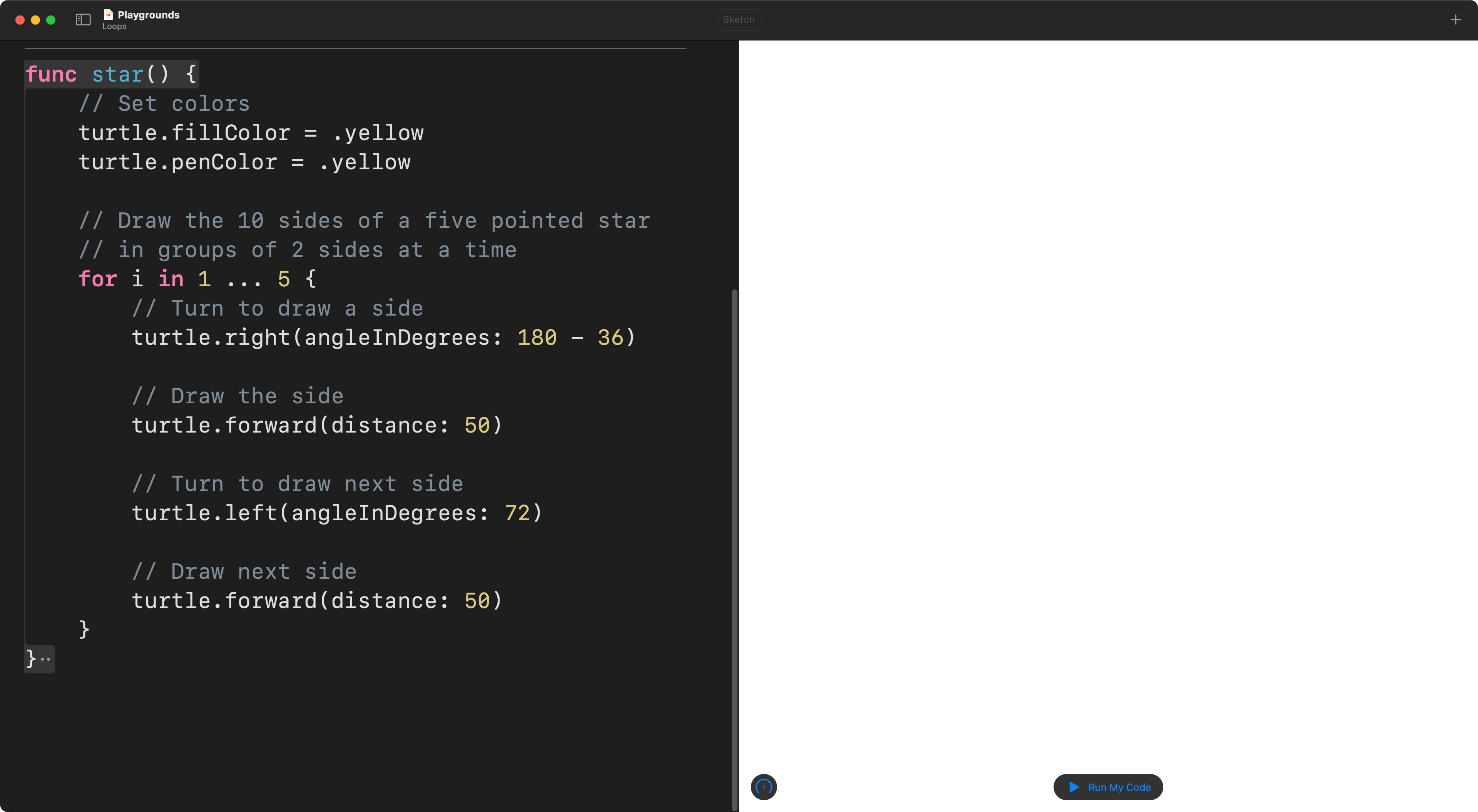Click the Swift playground document icon

click(109, 14)
